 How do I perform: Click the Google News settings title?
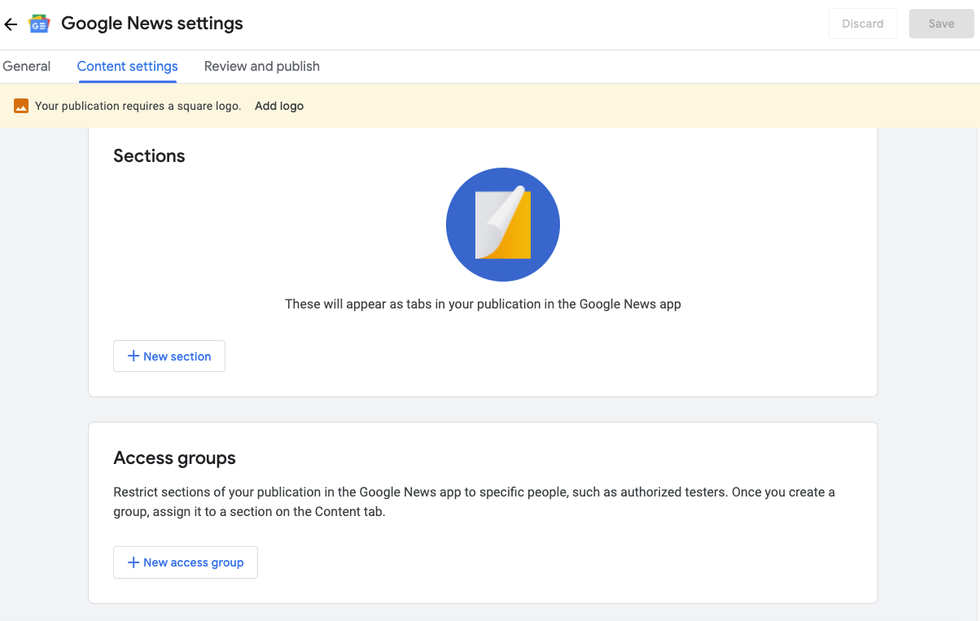coord(152,24)
